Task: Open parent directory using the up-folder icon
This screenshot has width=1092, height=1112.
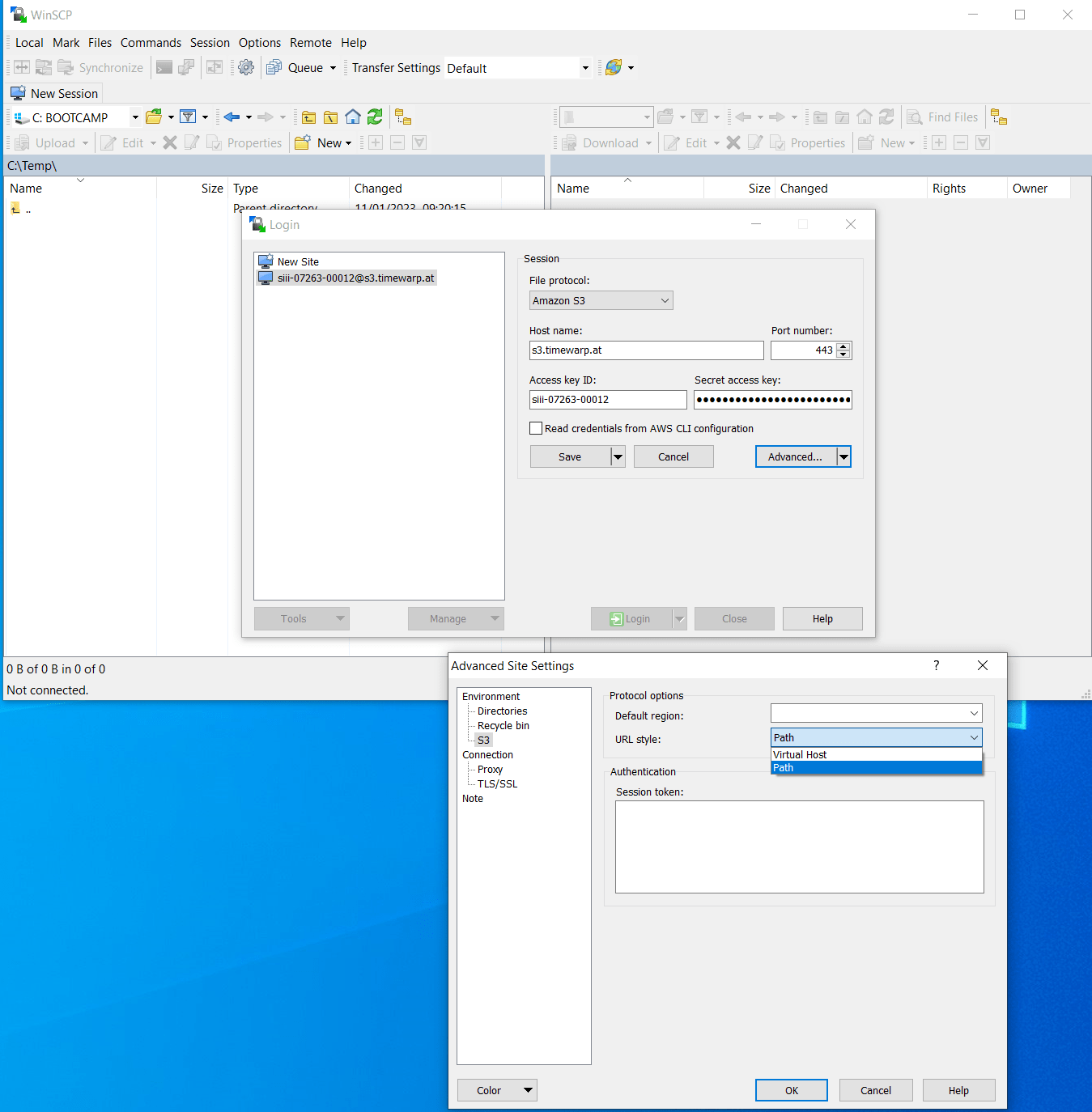Action: point(308,117)
